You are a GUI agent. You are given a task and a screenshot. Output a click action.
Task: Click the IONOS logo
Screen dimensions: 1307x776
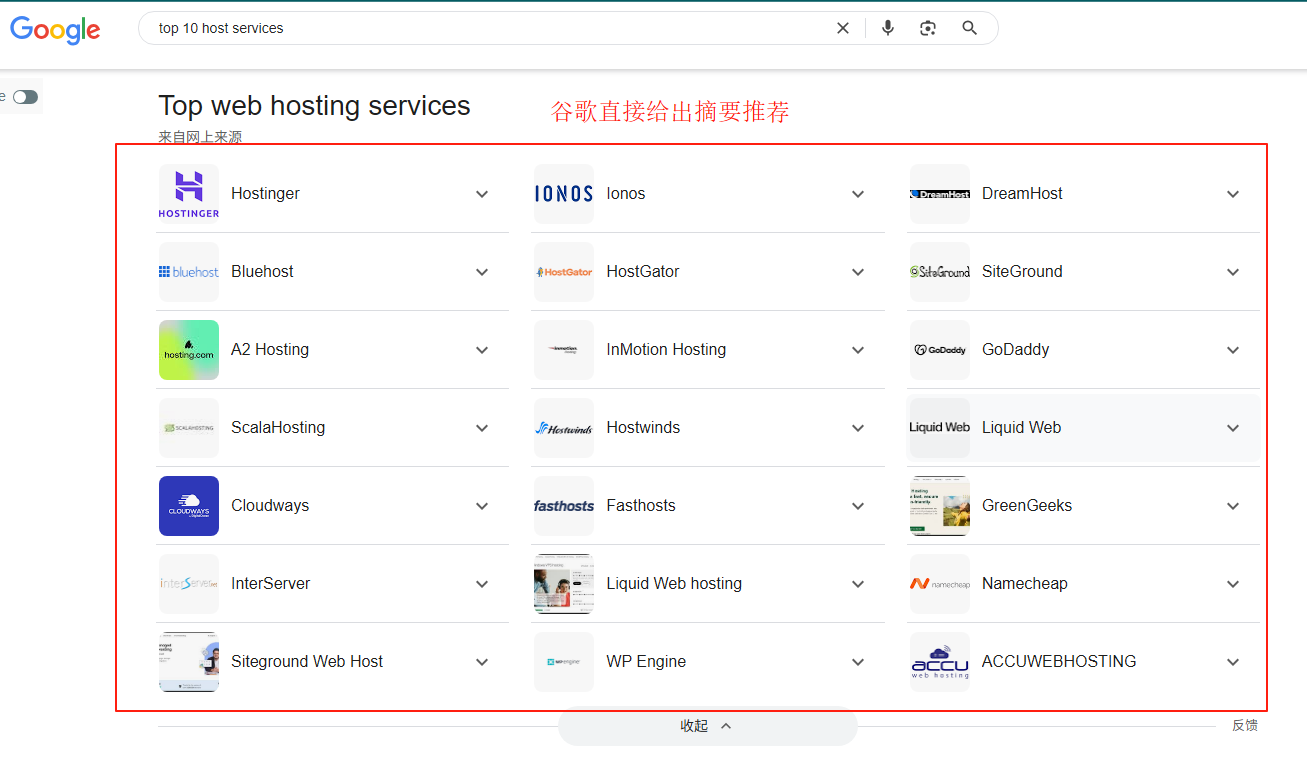pos(563,193)
